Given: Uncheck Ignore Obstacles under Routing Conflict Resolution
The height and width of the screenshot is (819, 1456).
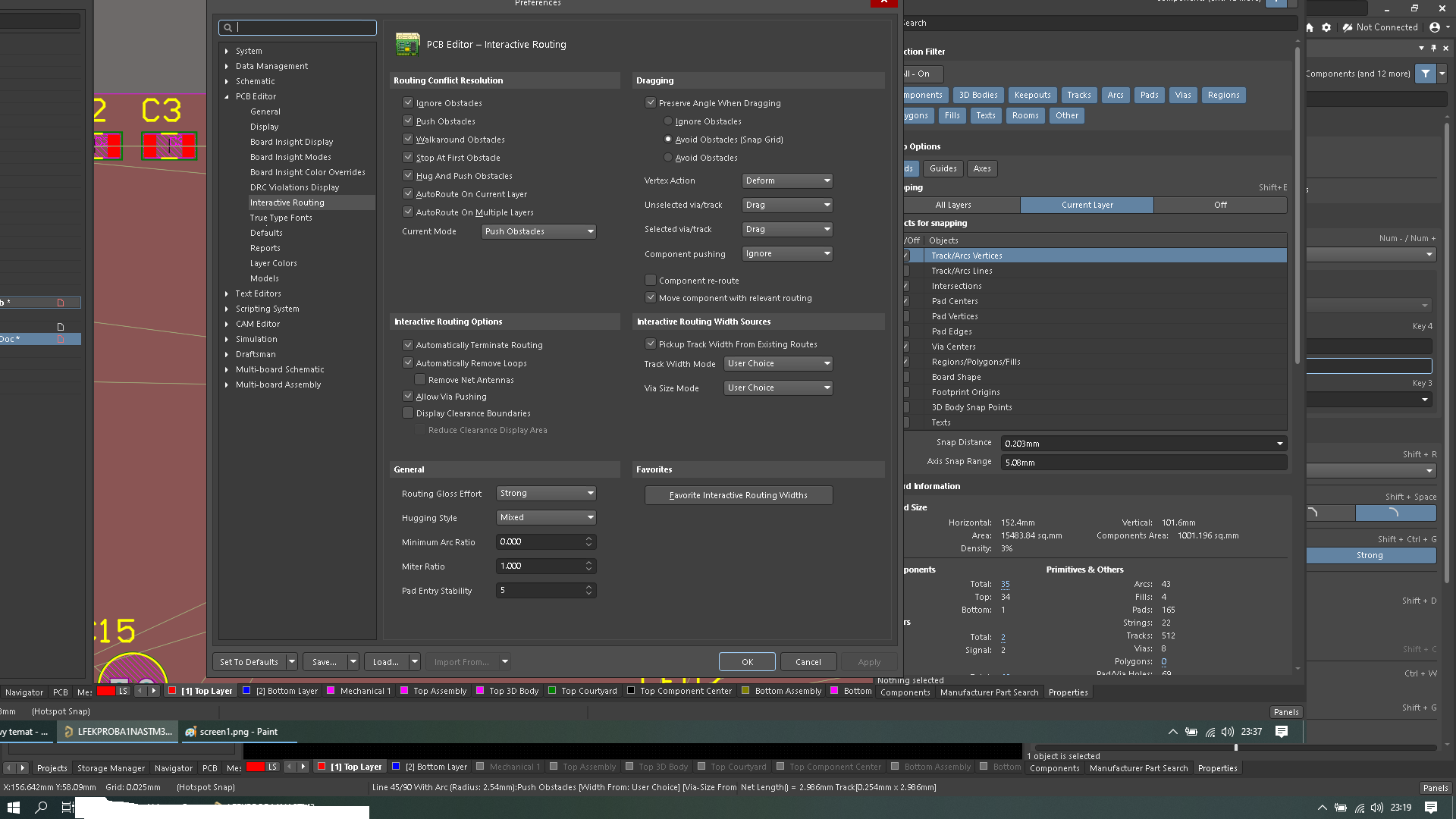Looking at the screenshot, I should click(x=408, y=102).
